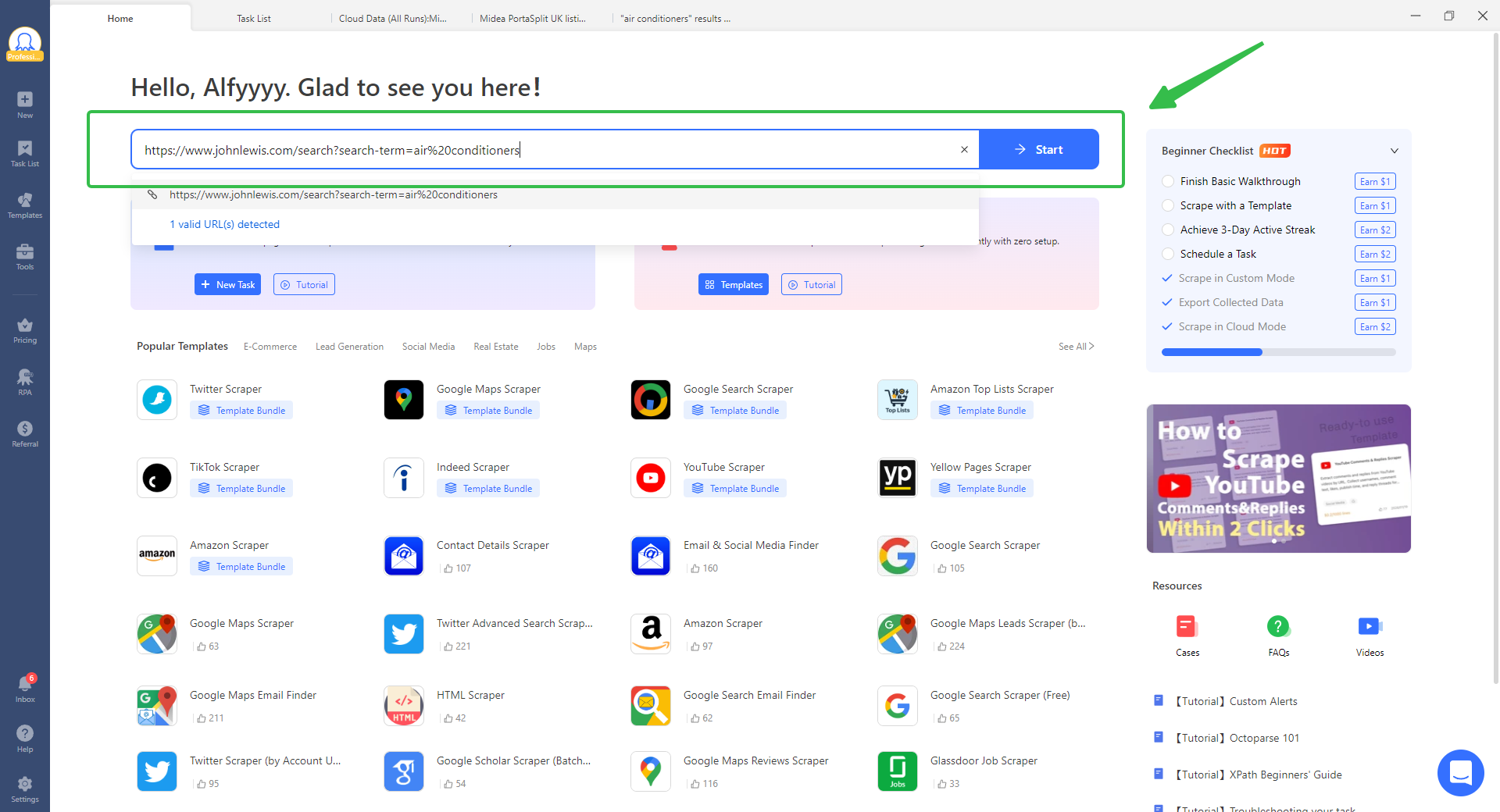Click Tutorial button beside Templates
Image resolution: width=1500 pixels, height=812 pixels.
pos(812,284)
